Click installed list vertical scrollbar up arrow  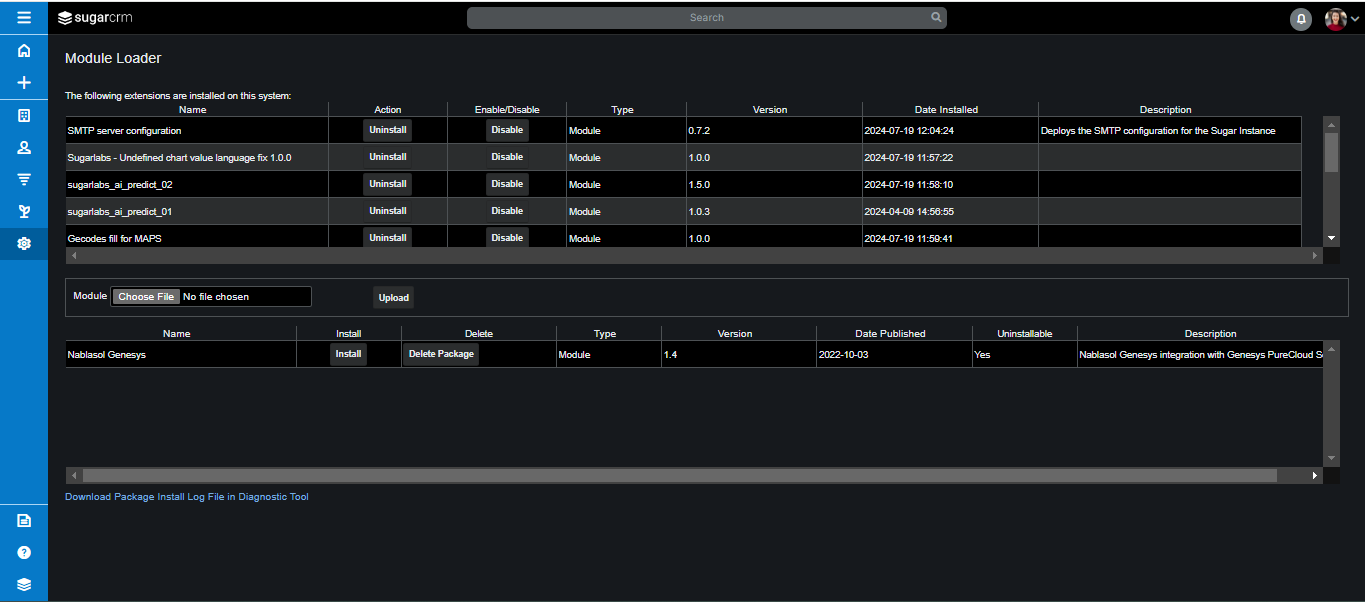pos(1331,123)
